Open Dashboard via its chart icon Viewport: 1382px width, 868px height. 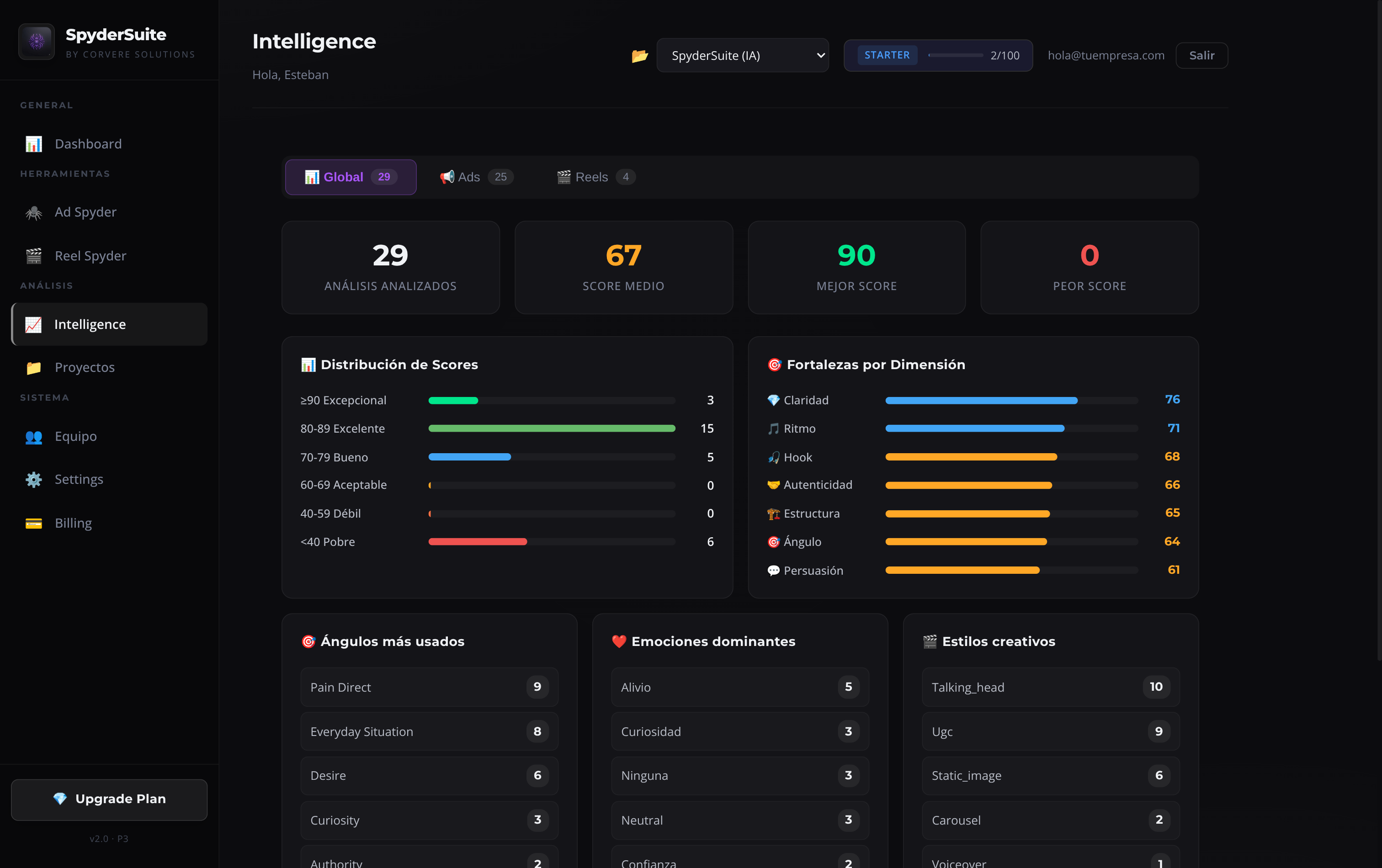click(34, 144)
